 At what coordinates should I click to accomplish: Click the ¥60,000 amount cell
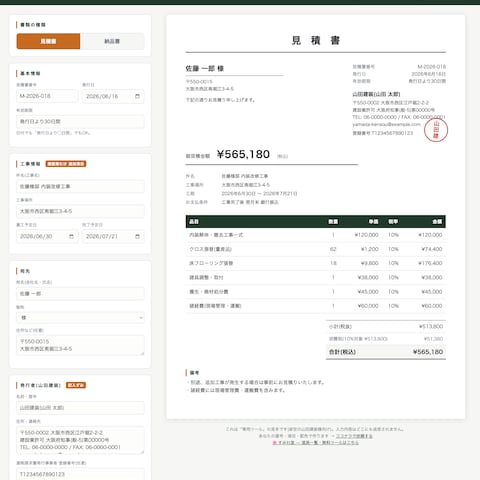tap(432, 306)
